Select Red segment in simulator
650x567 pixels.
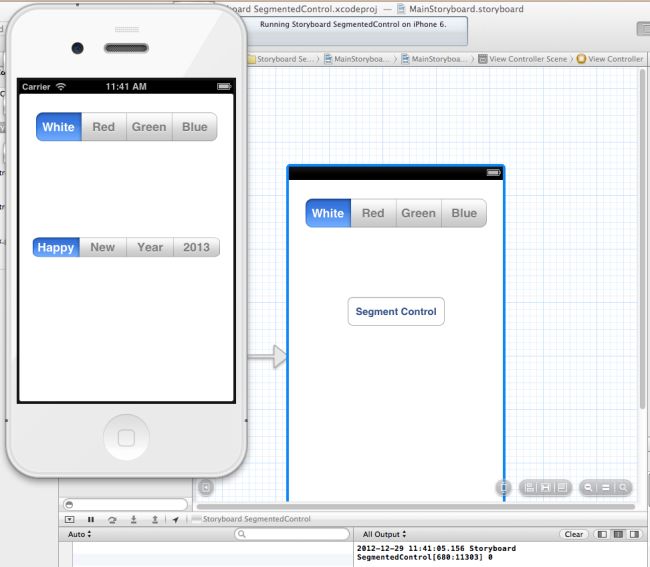point(104,127)
